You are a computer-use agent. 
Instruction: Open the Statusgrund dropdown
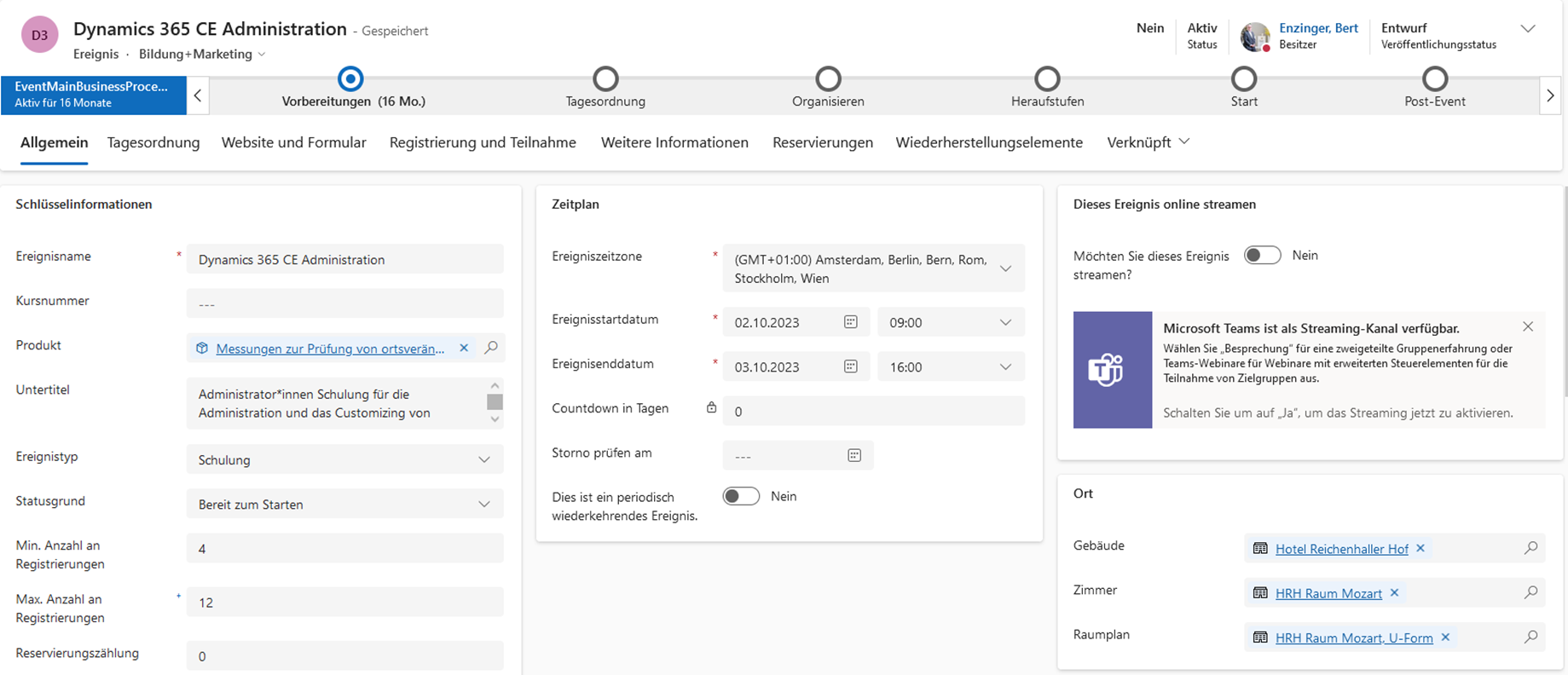tap(483, 504)
